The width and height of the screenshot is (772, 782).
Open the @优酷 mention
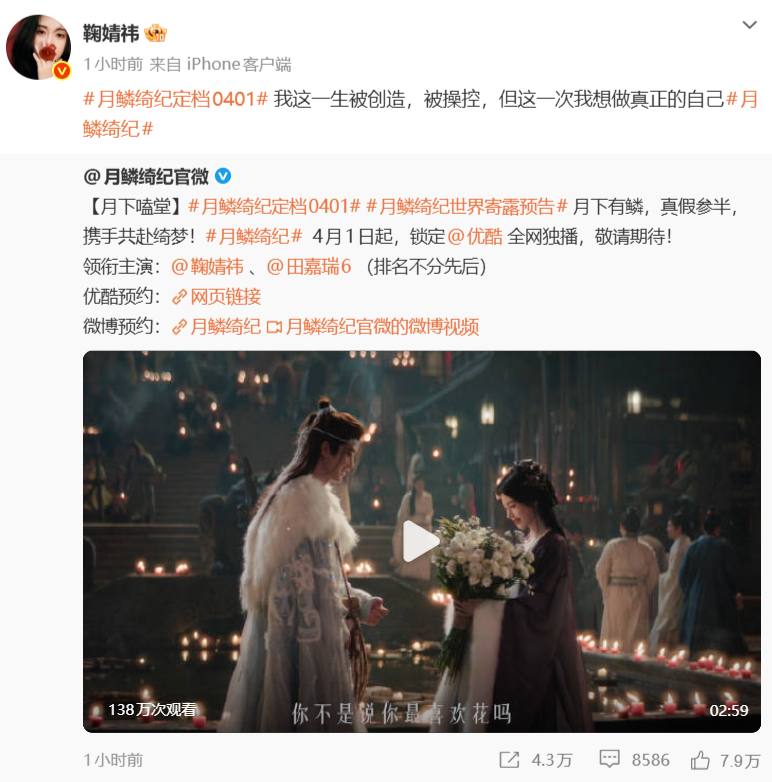(x=475, y=236)
